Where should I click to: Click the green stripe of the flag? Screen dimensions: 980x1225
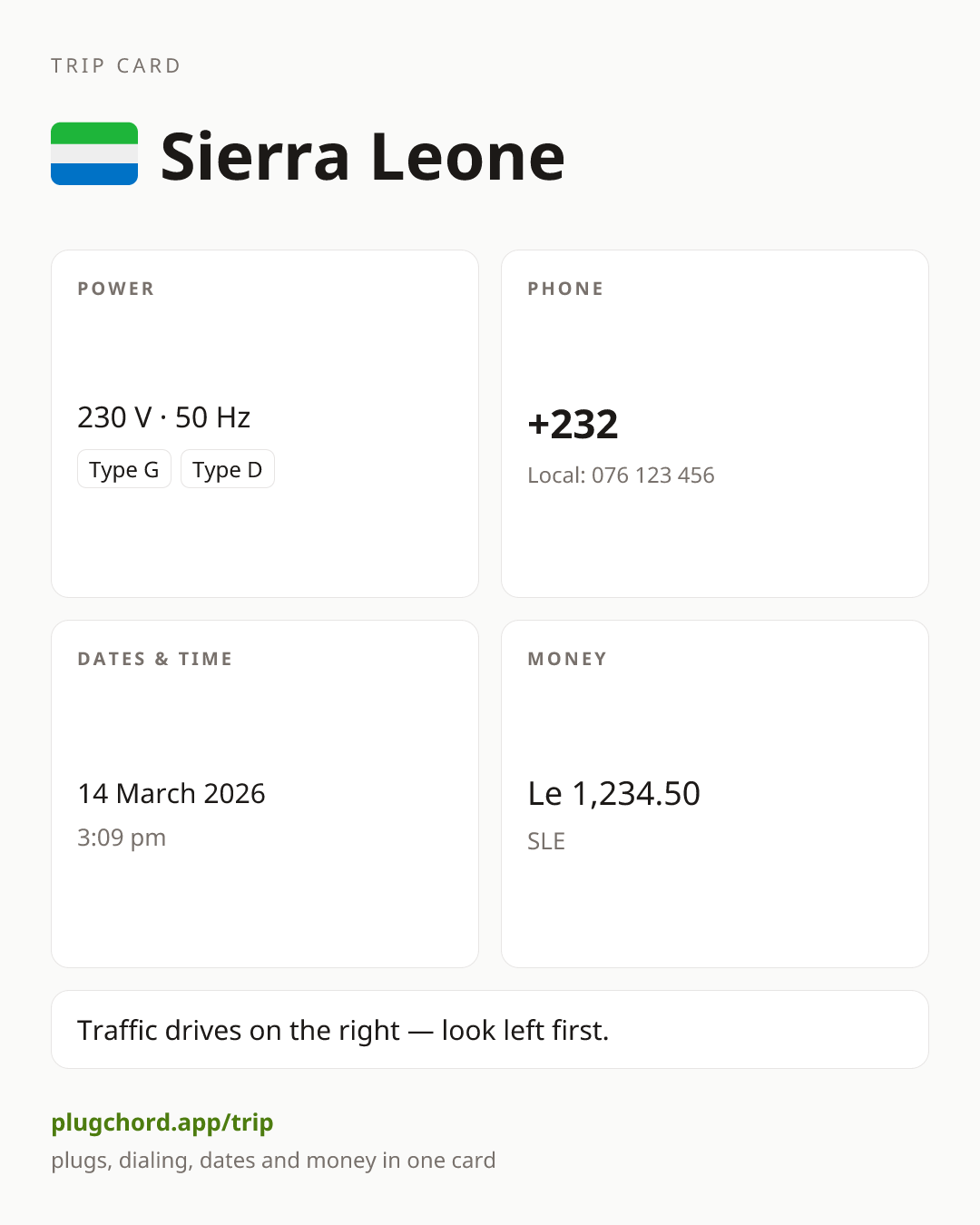94,132
